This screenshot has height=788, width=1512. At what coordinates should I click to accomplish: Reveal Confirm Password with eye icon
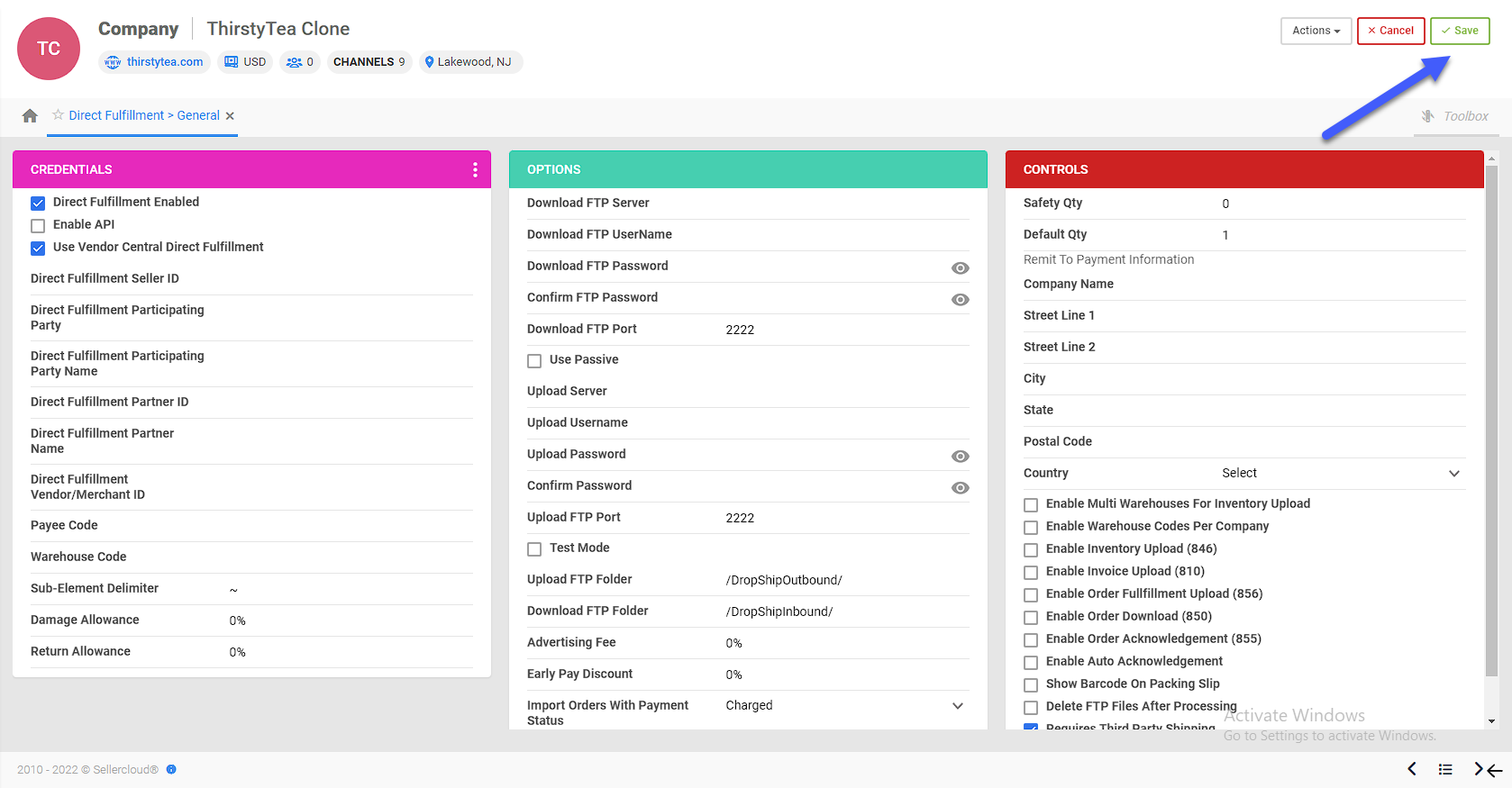961,488
